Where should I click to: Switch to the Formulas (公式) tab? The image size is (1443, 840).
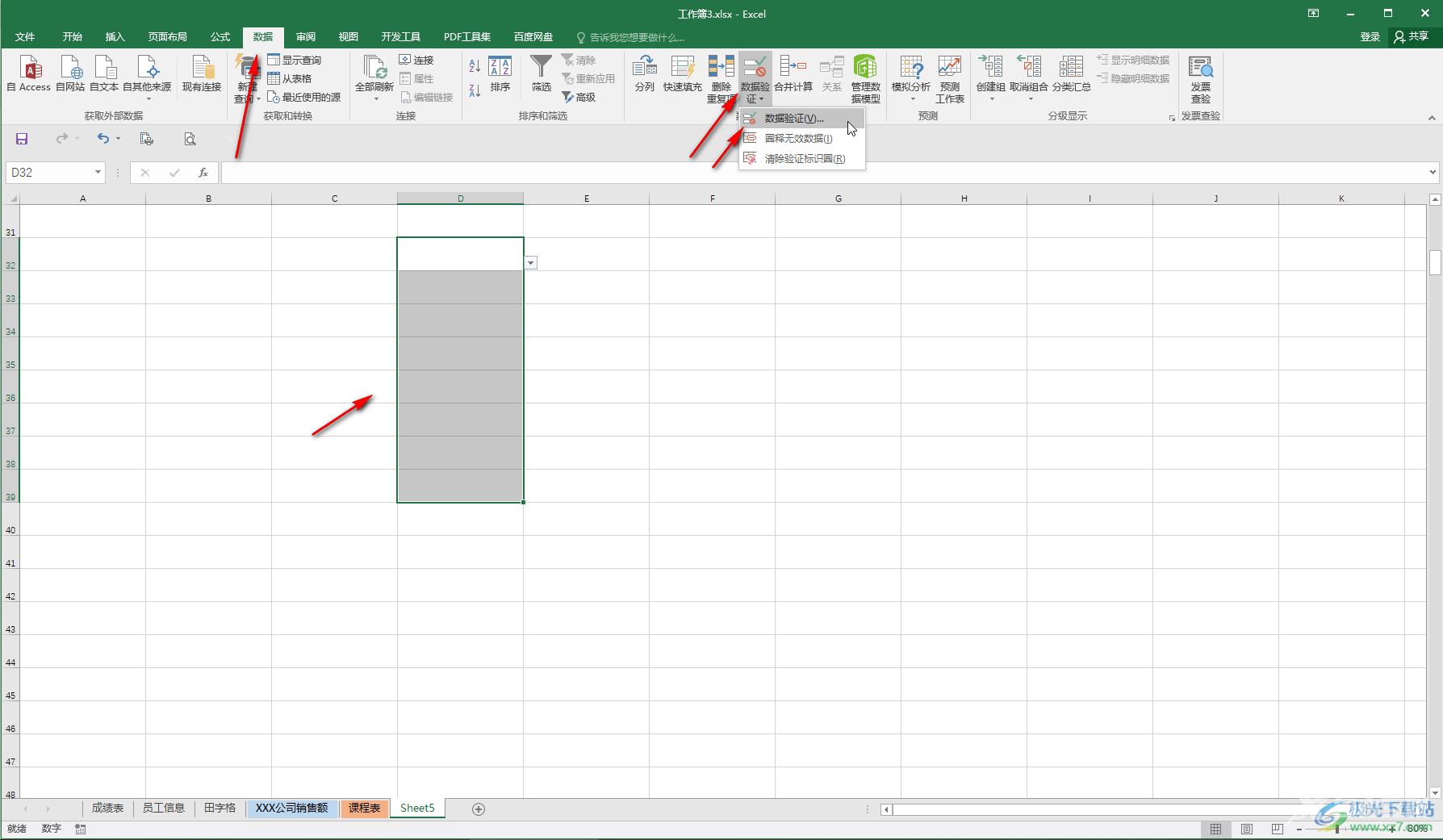(x=220, y=37)
